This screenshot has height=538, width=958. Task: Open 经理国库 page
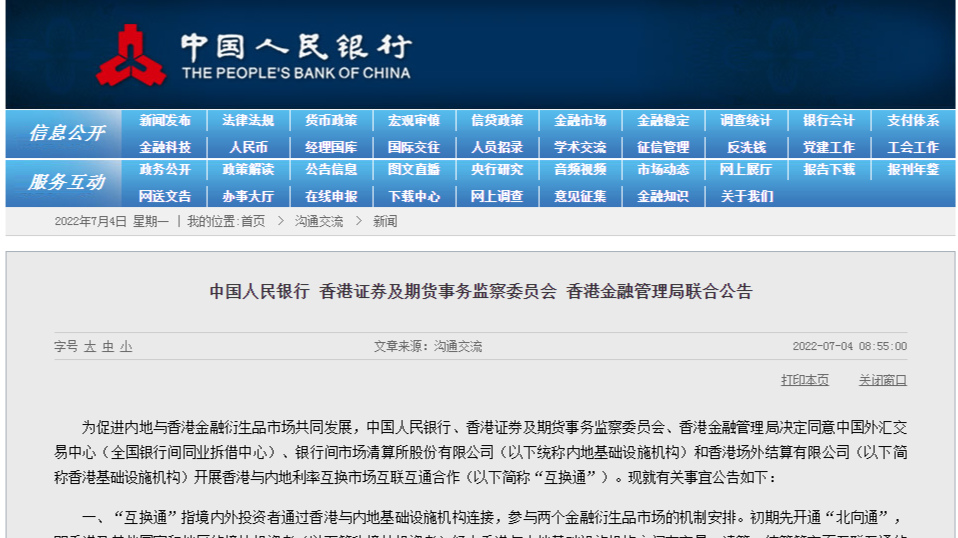pos(331,147)
